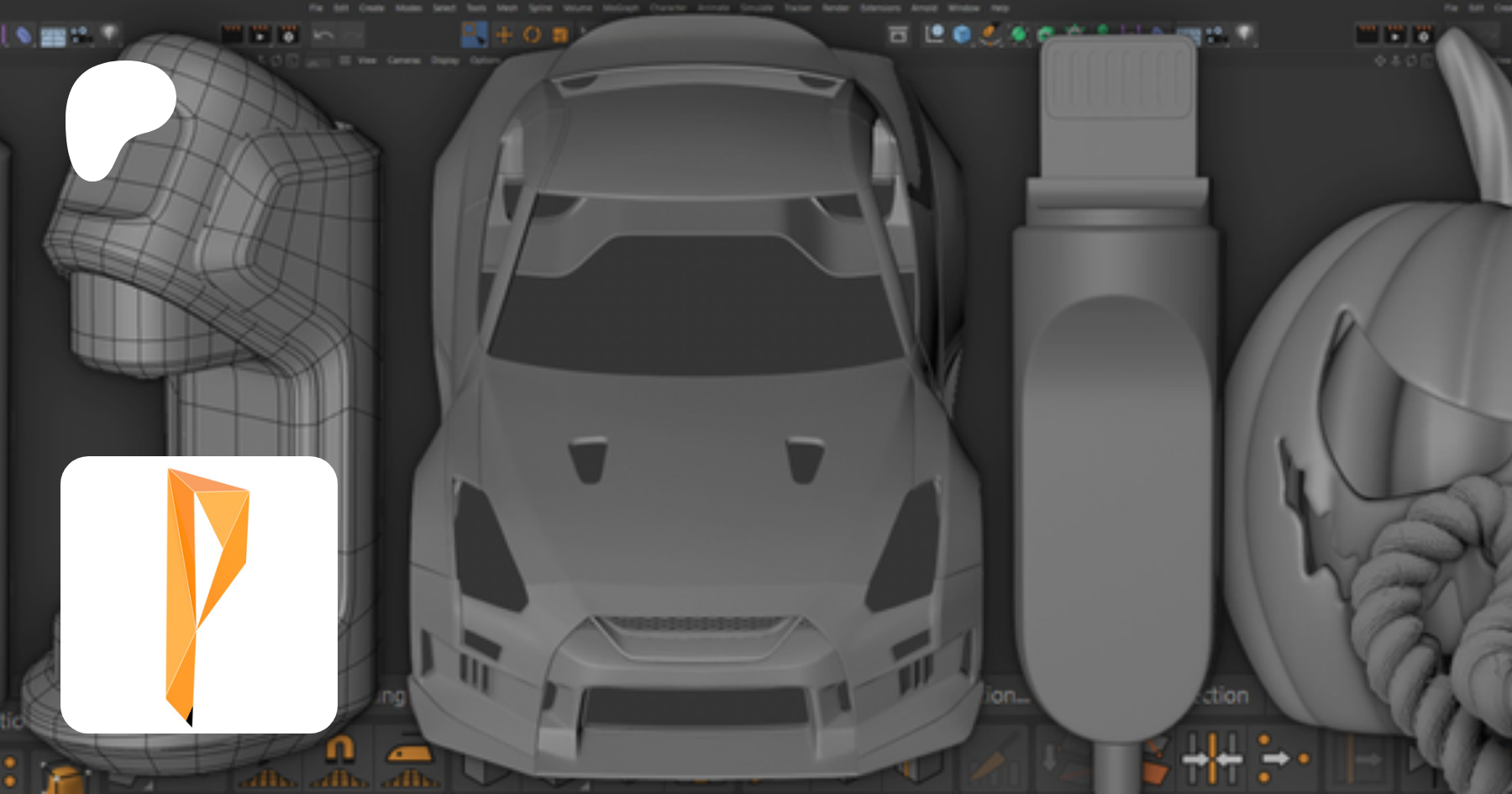Click the orange P logo tile
The width and height of the screenshot is (1512, 794).
(x=199, y=595)
